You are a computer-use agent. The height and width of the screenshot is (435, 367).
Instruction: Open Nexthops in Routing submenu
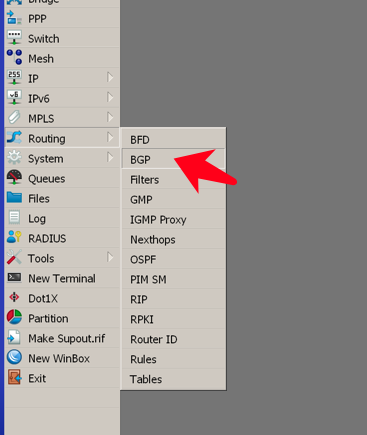(x=173, y=240)
